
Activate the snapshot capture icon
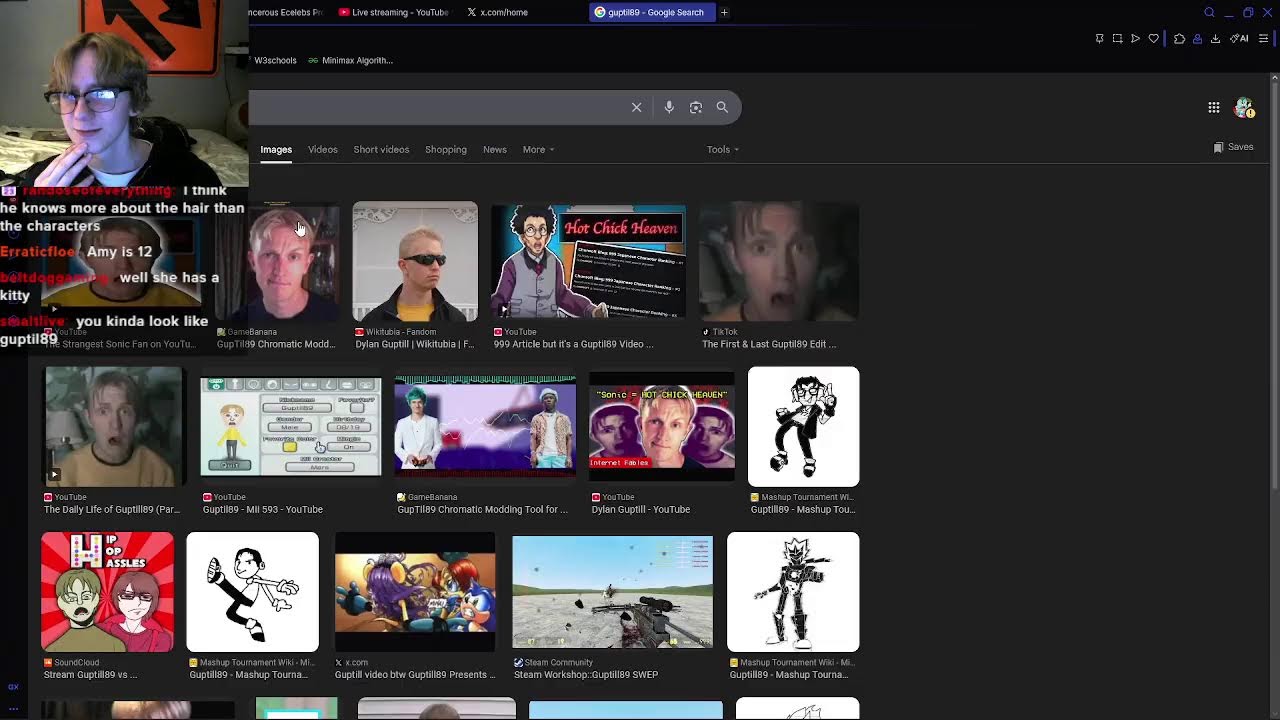pos(1117,39)
